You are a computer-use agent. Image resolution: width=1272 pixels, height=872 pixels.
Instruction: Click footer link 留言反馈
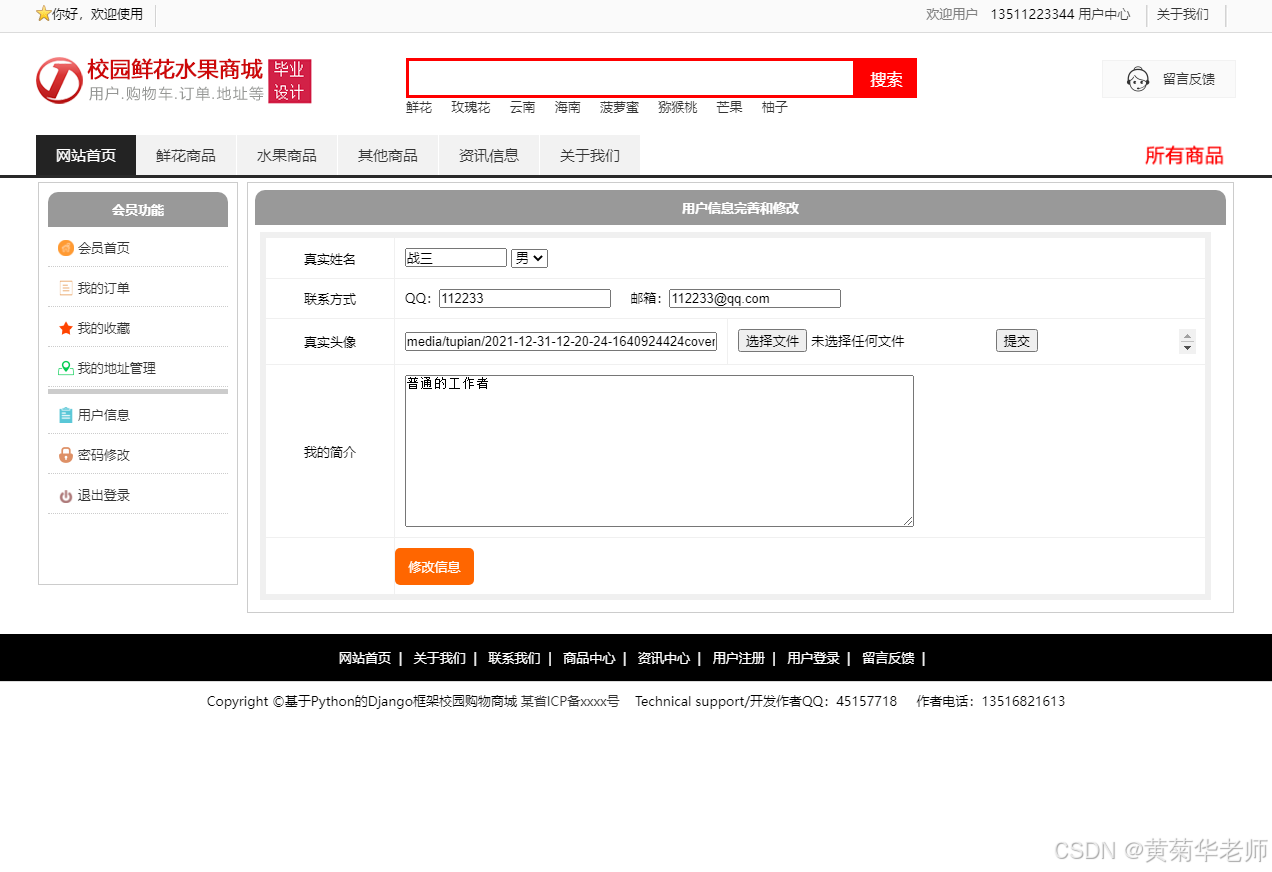tap(888, 658)
